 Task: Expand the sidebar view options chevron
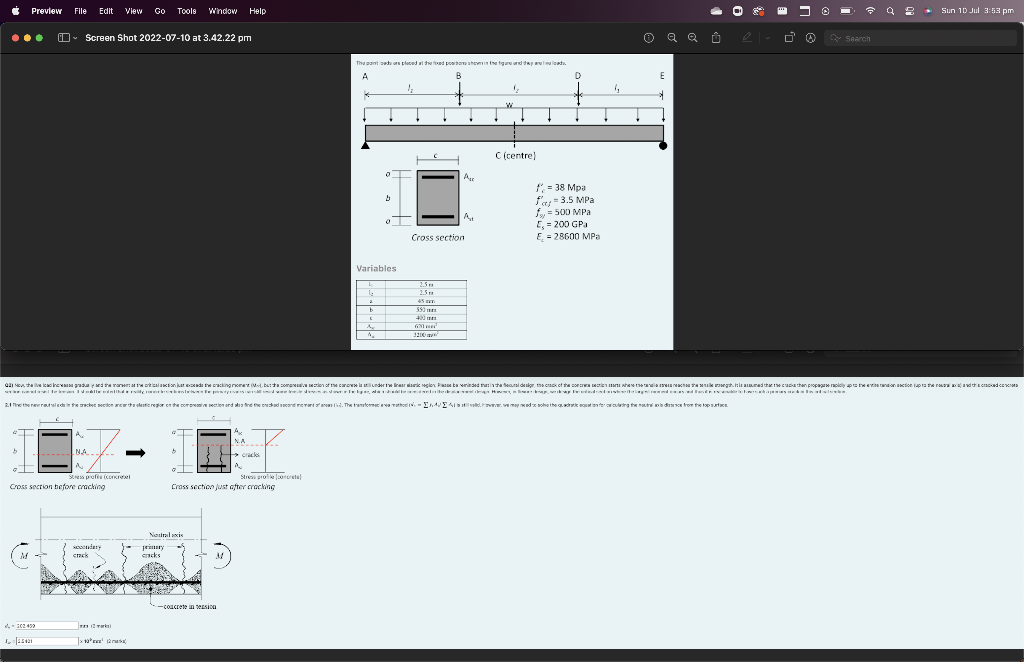(75, 38)
